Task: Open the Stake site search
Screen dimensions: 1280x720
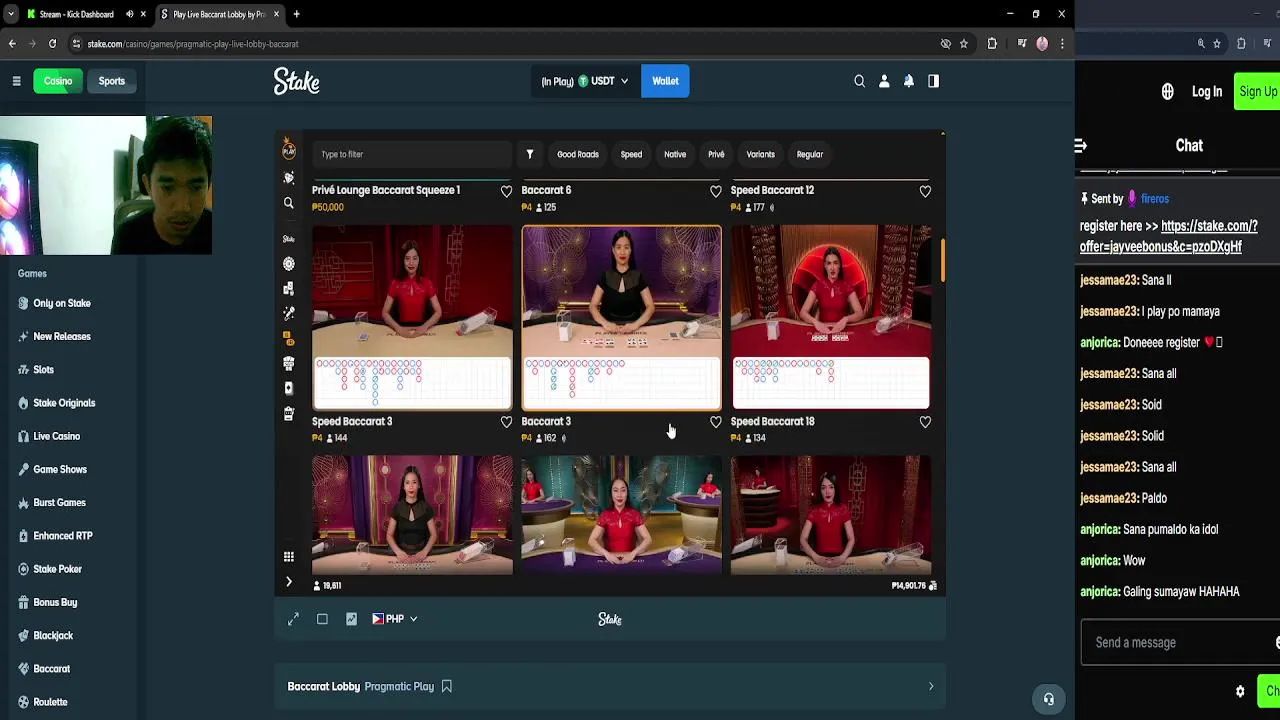Action: coord(859,81)
